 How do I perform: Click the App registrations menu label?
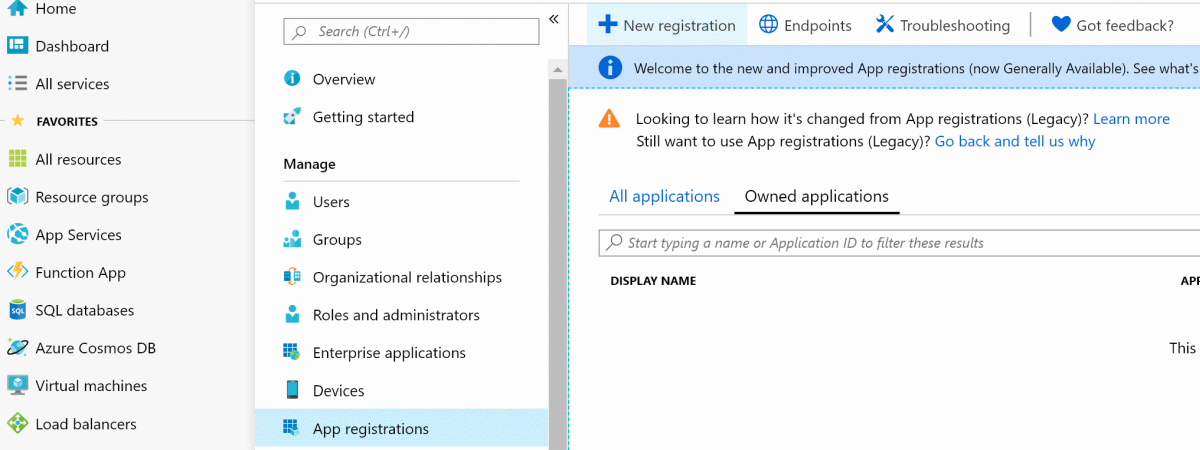pyautogui.click(x=371, y=429)
